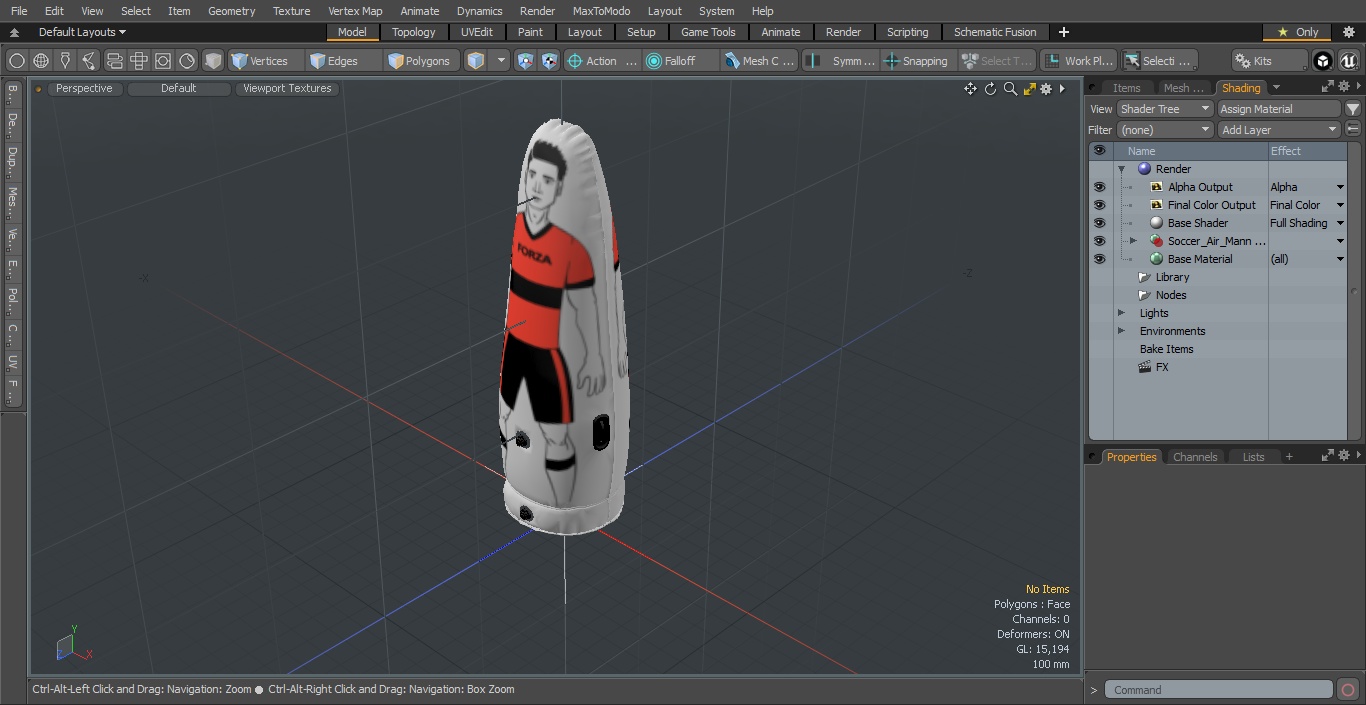The width and height of the screenshot is (1366, 705).
Task: Open the Unreal Engine bridge icon
Action: click(1347, 61)
